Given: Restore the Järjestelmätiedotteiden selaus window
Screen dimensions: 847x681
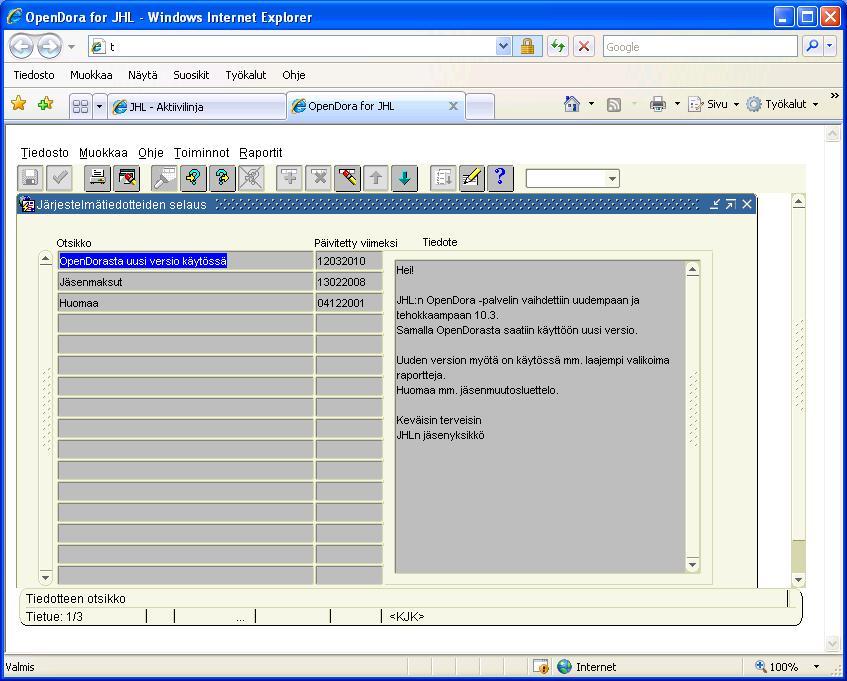Looking at the screenshot, I should pos(730,204).
